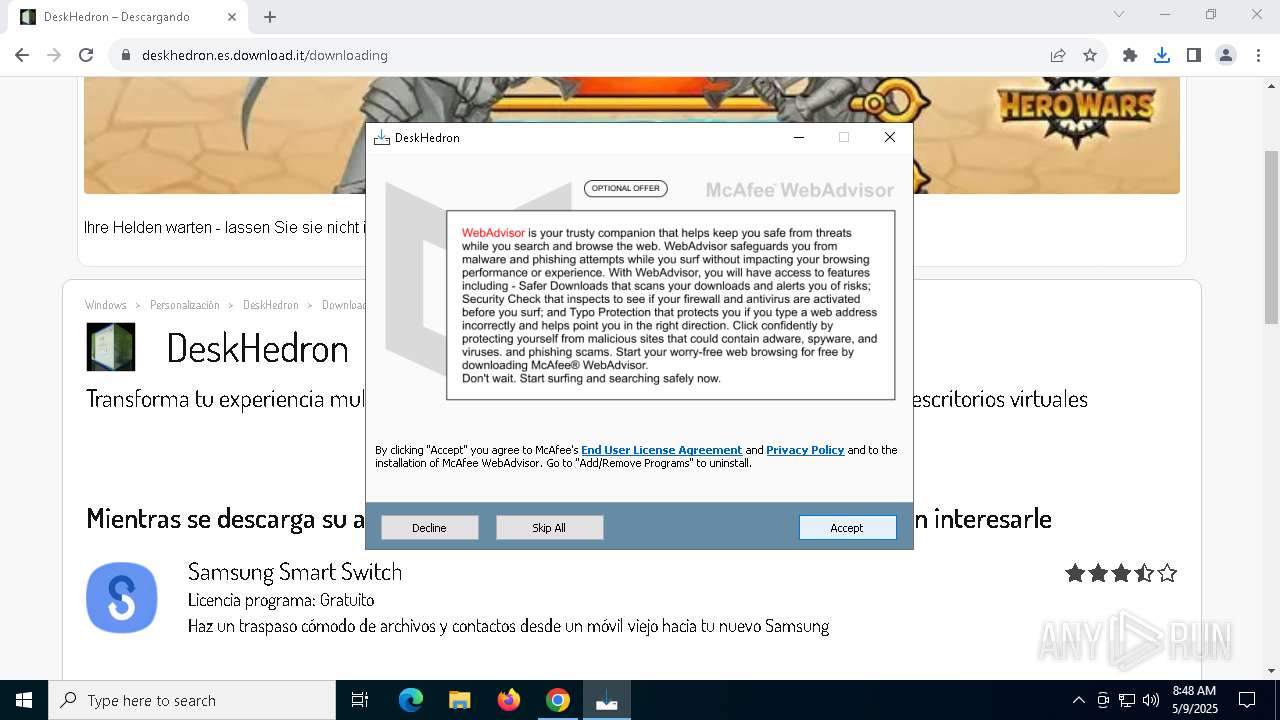Show hidden system tray icons
This screenshot has width=1280, height=720.
click(x=1078, y=700)
